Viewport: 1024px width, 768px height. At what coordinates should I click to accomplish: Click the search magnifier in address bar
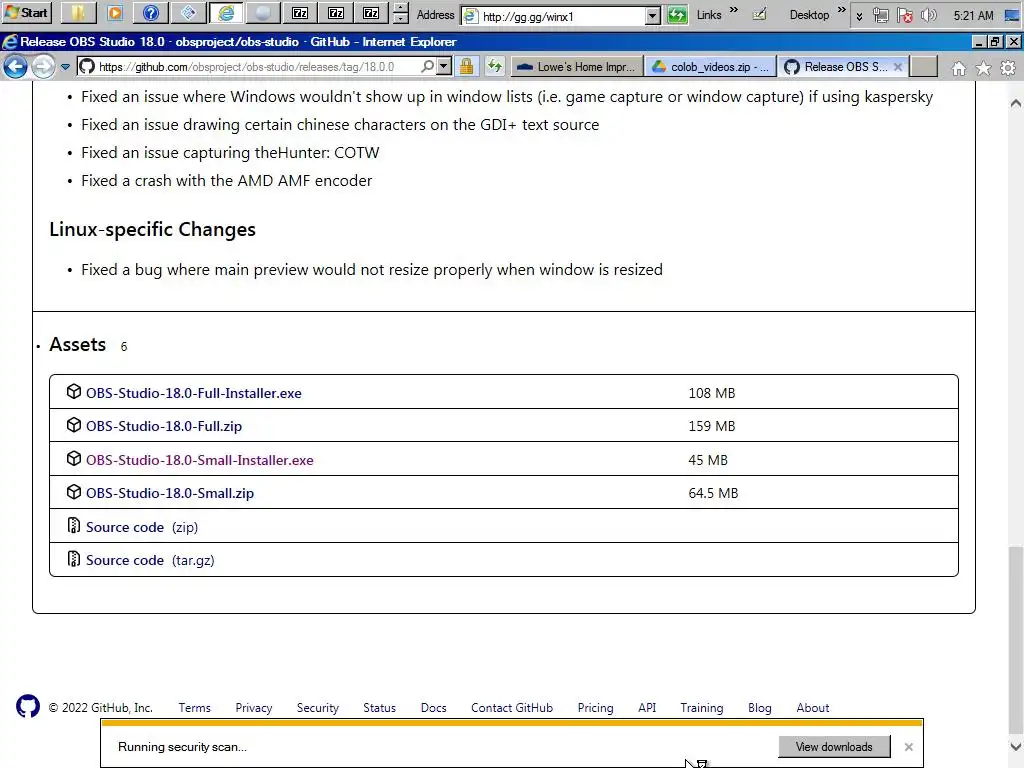click(427, 67)
